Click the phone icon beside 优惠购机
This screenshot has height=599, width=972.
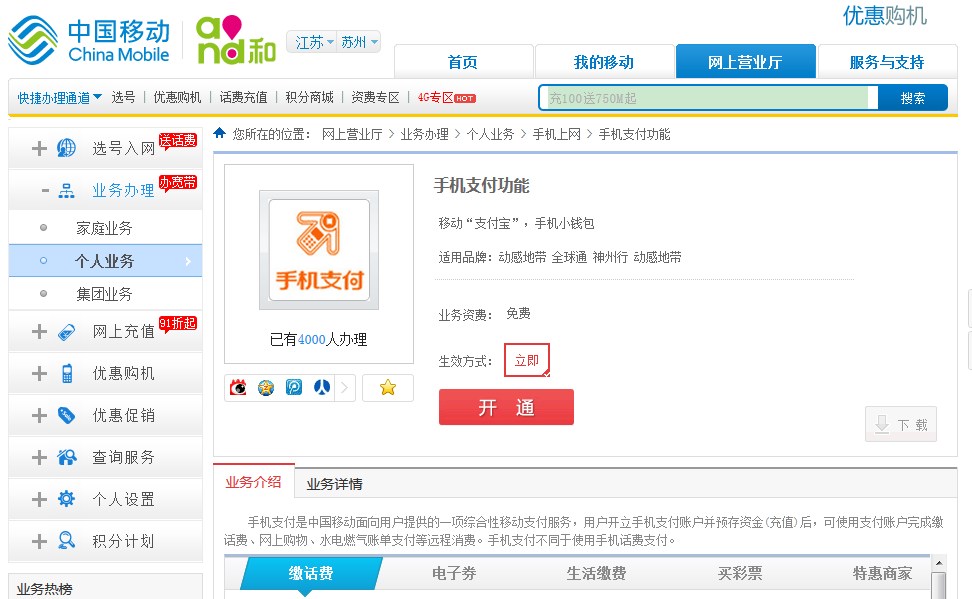click(x=67, y=373)
